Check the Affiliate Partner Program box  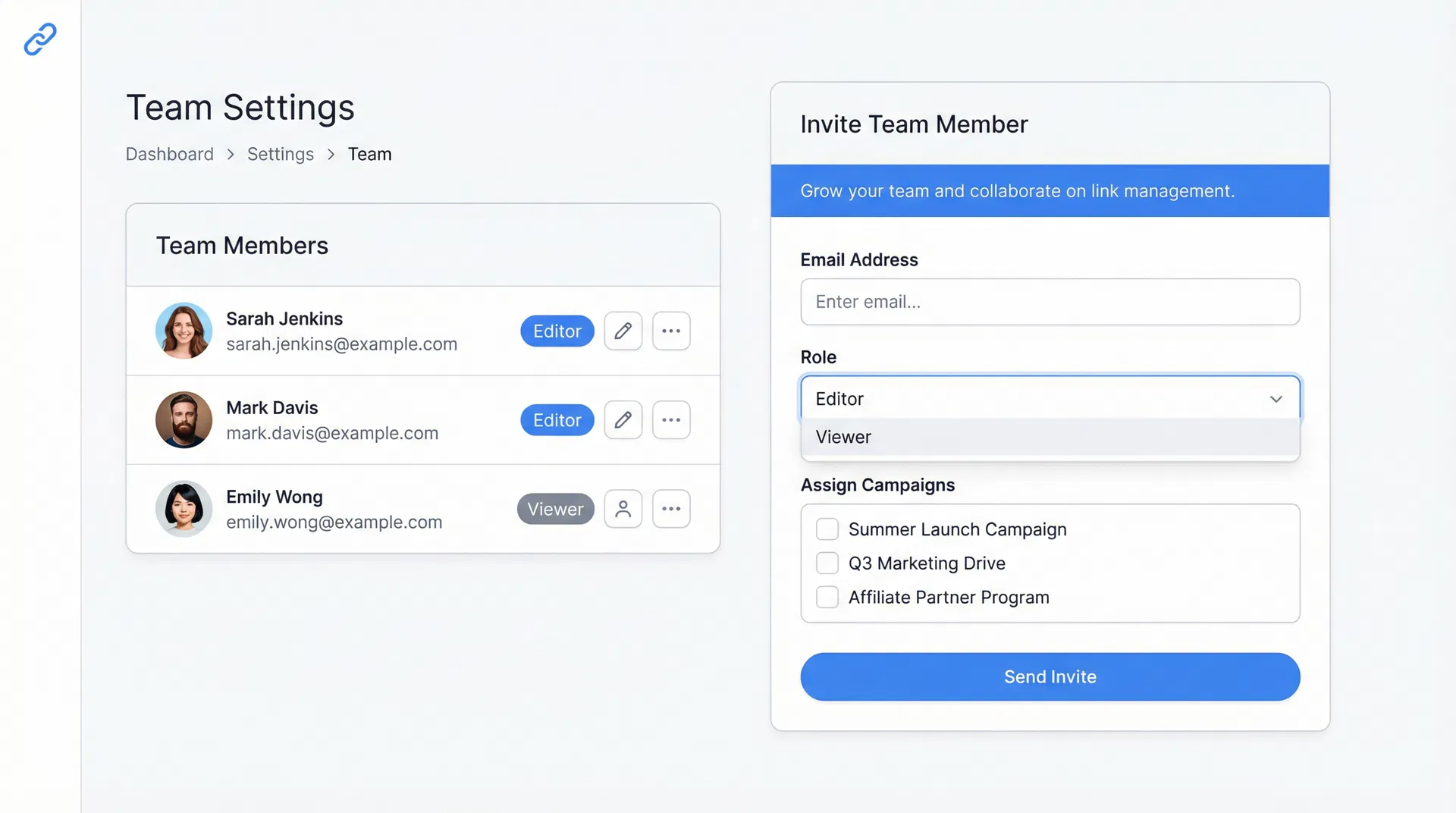click(827, 597)
